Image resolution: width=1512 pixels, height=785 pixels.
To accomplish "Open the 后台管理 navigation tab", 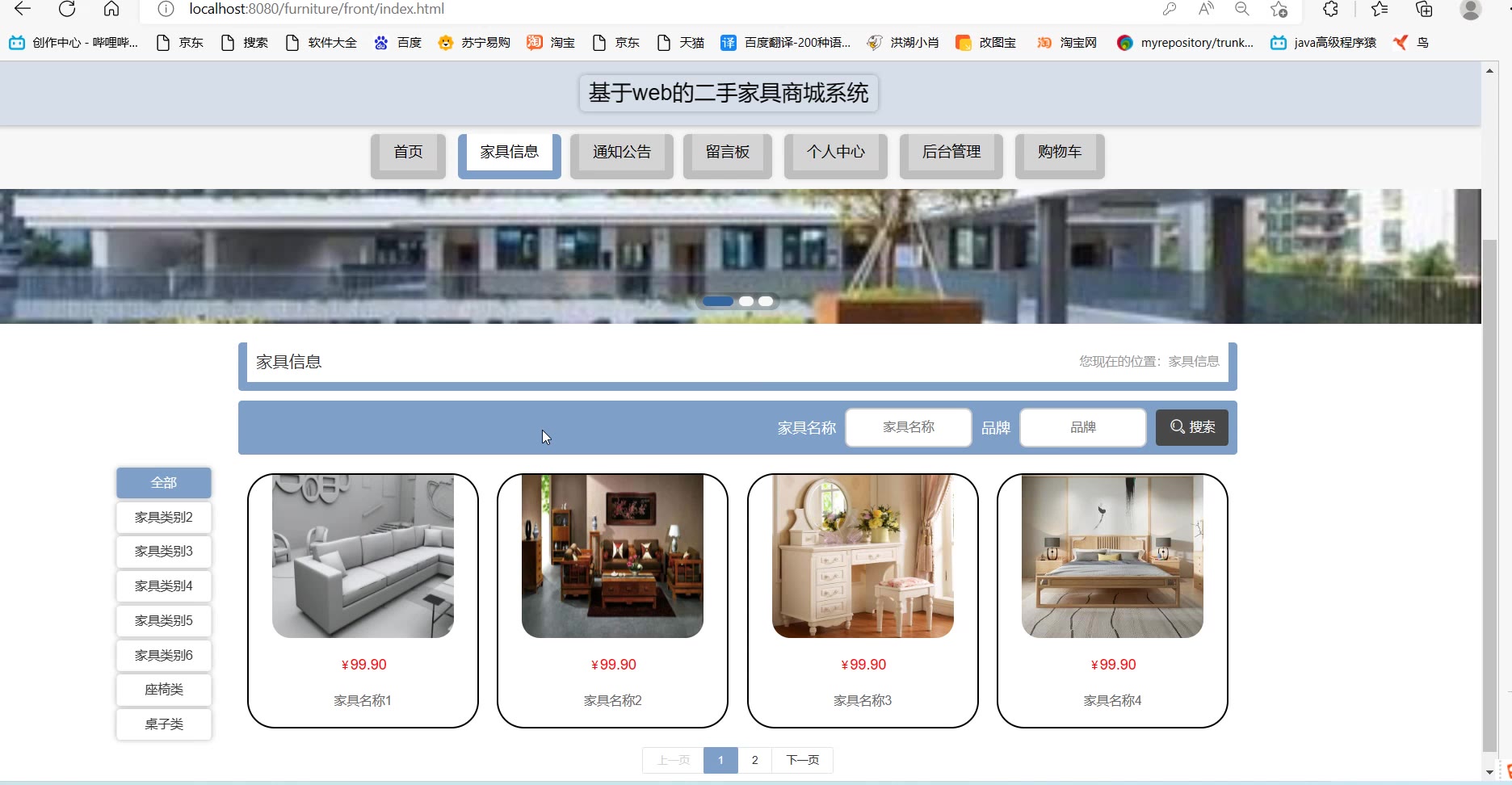I will pos(951,155).
